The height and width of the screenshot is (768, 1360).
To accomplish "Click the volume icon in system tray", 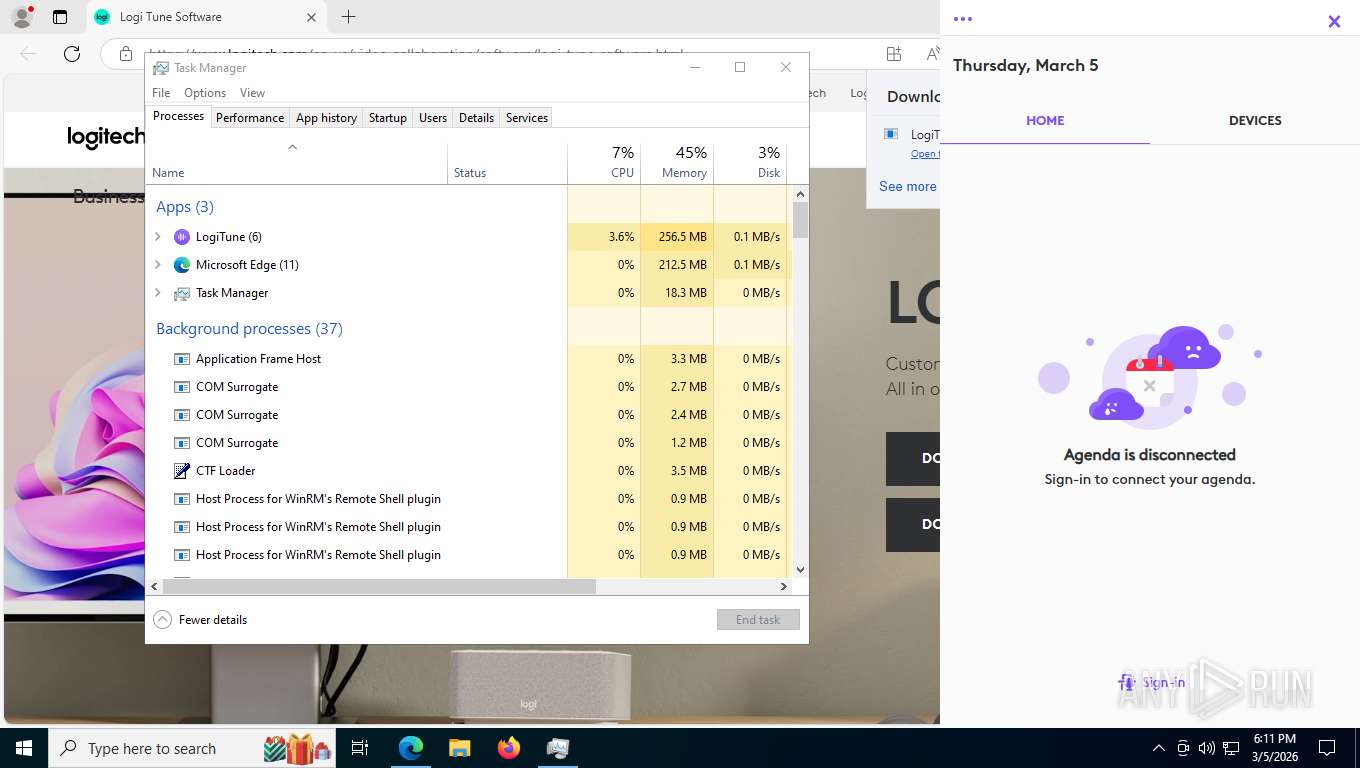I will (1207, 748).
